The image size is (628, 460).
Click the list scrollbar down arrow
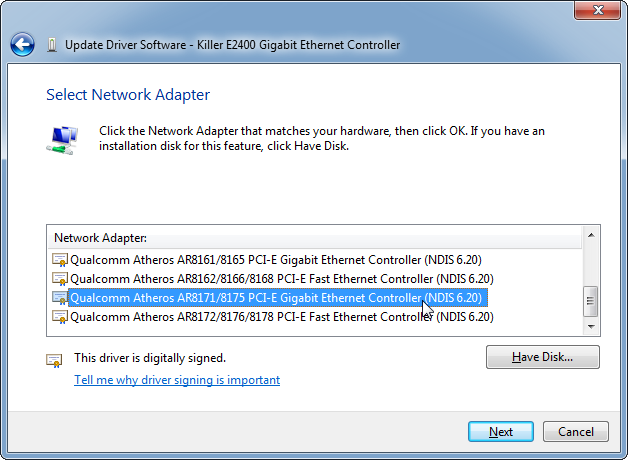591,327
